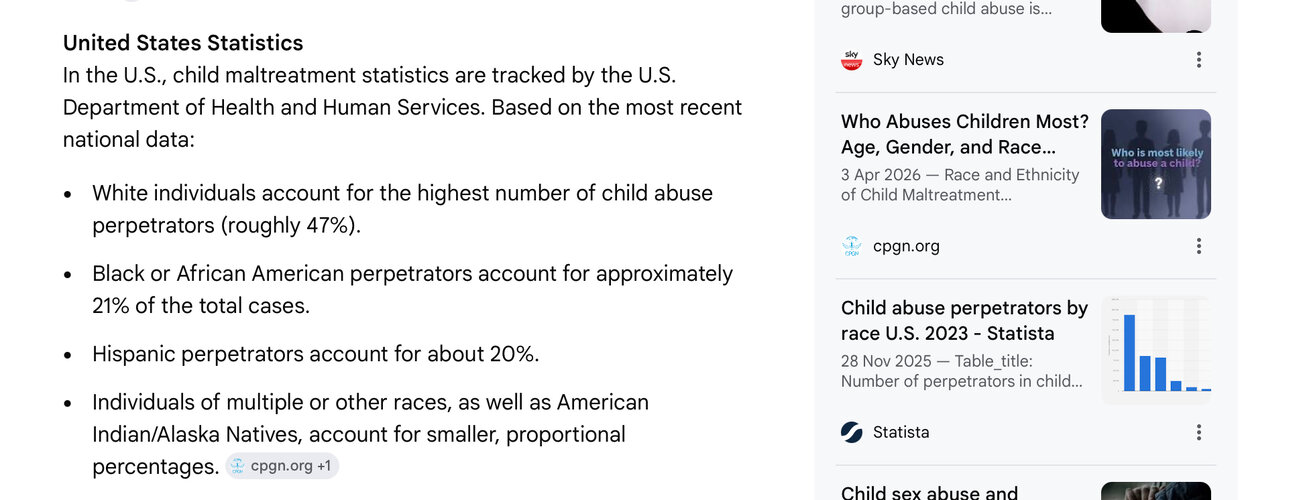The height and width of the screenshot is (500, 1301).
Task: Click the Statista logo icon
Action: point(852,432)
